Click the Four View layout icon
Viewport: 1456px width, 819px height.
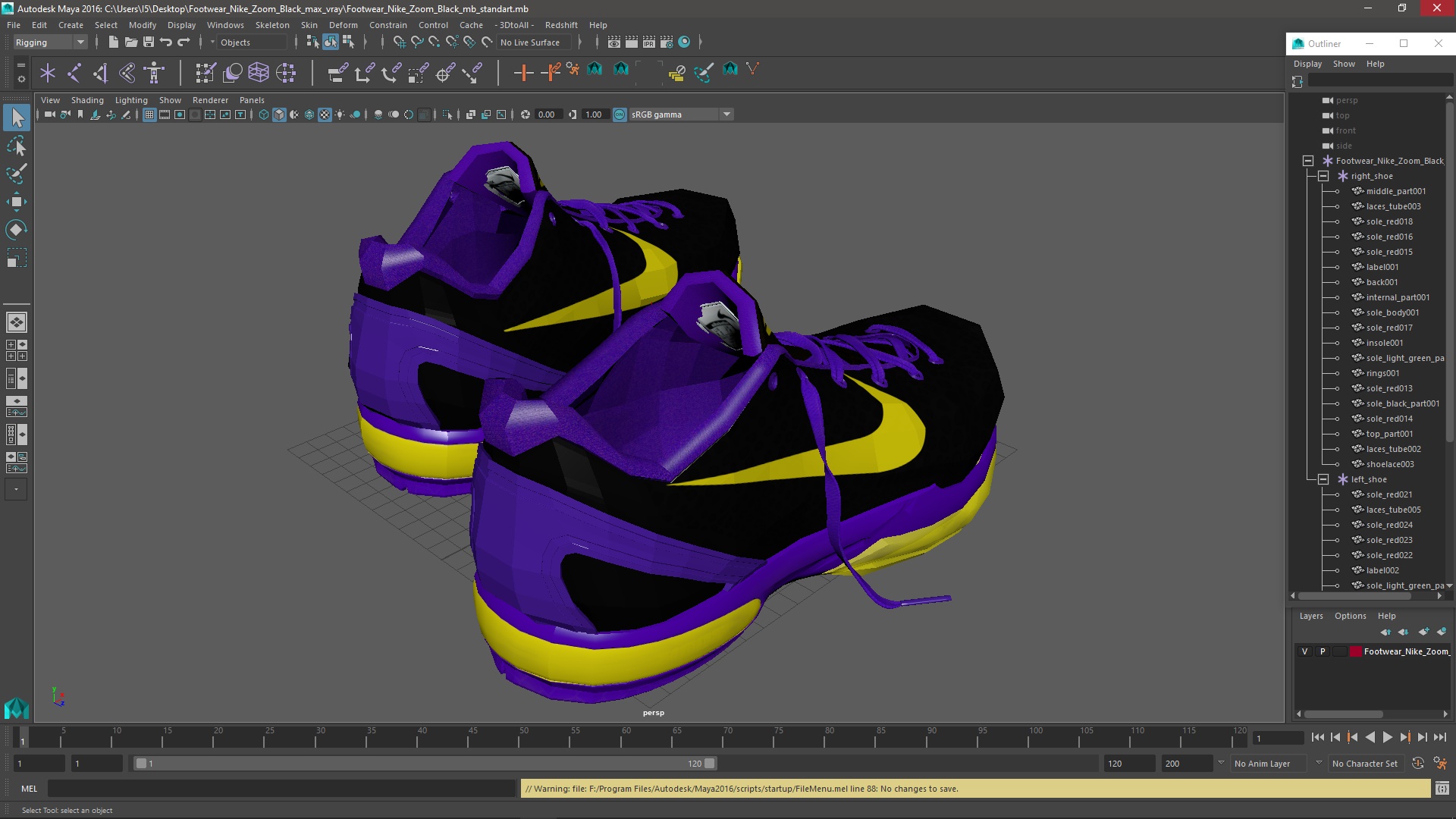click(17, 350)
